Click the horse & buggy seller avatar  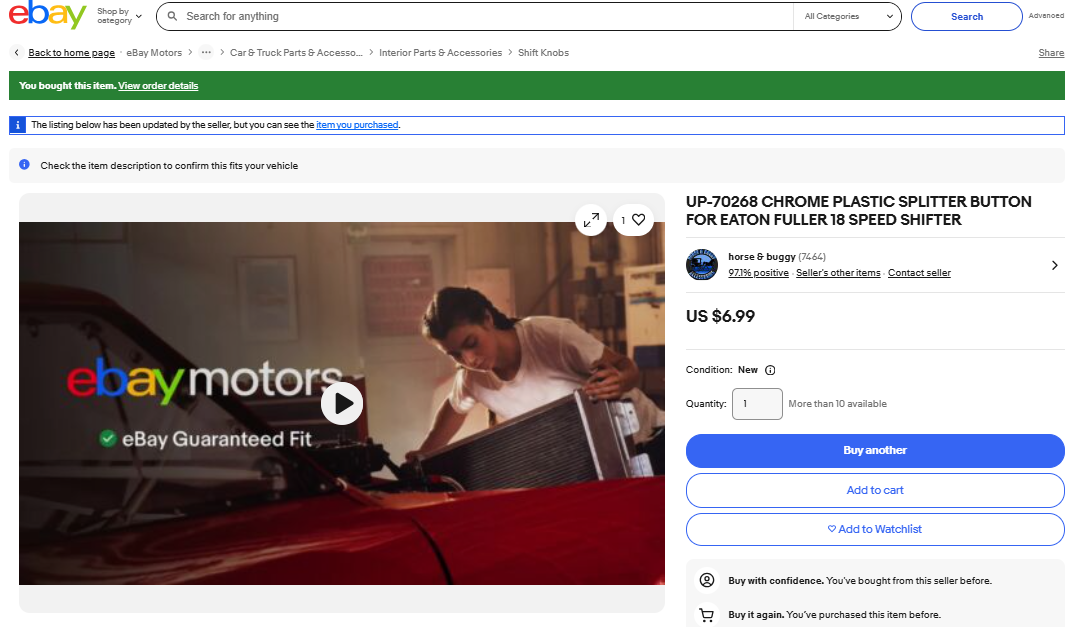coord(702,265)
